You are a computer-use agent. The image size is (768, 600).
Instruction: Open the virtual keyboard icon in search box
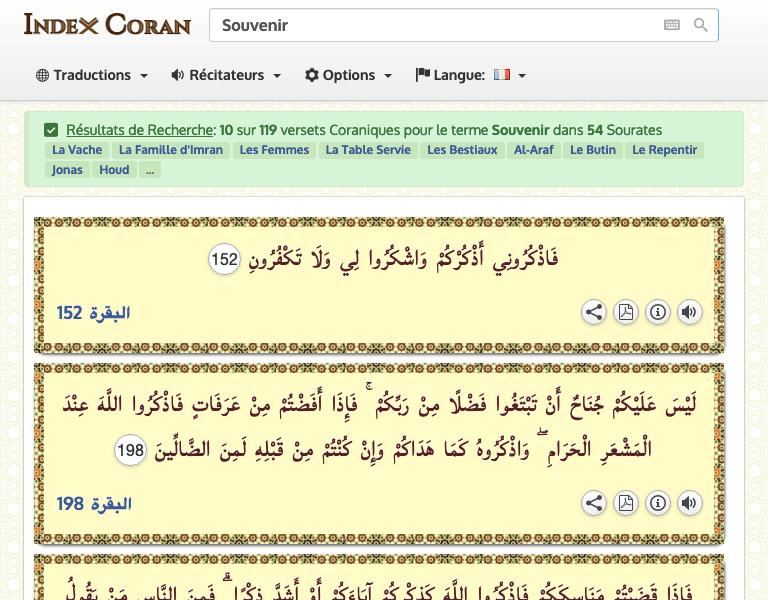[671, 26]
